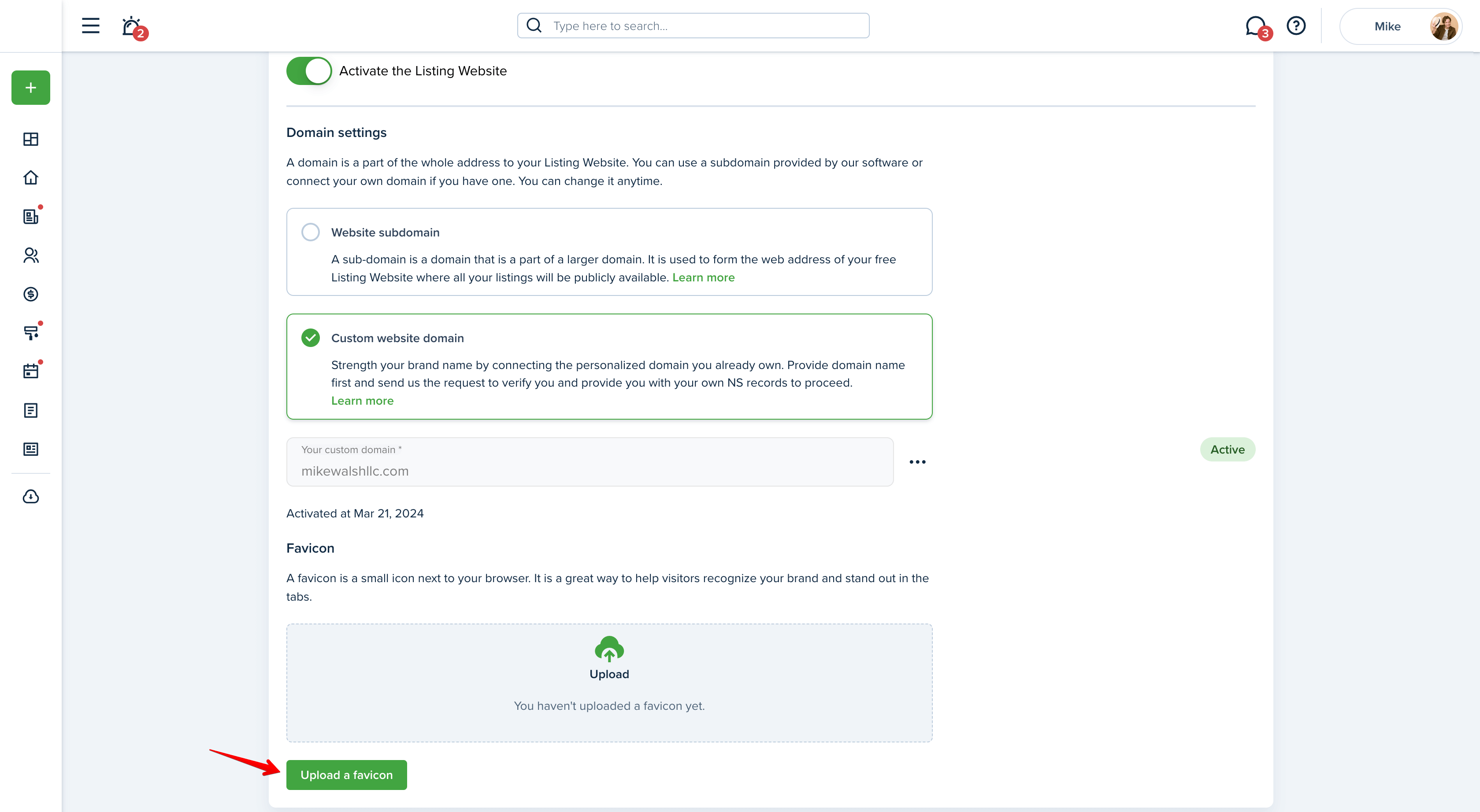The height and width of the screenshot is (812, 1480).
Task: Open the accounting dollar icon in sidebar
Action: click(31, 294)
